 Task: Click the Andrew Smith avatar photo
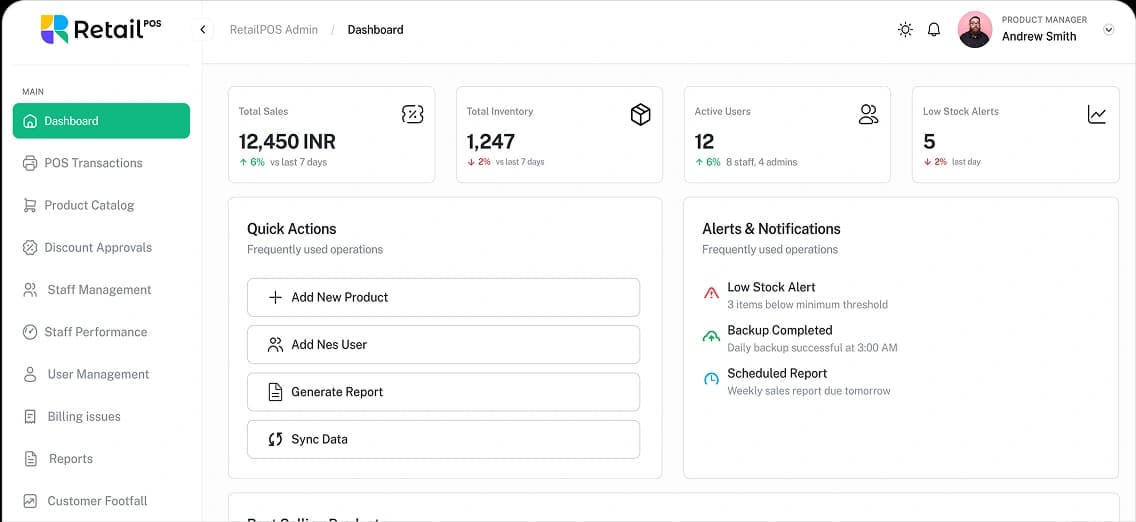974,29
